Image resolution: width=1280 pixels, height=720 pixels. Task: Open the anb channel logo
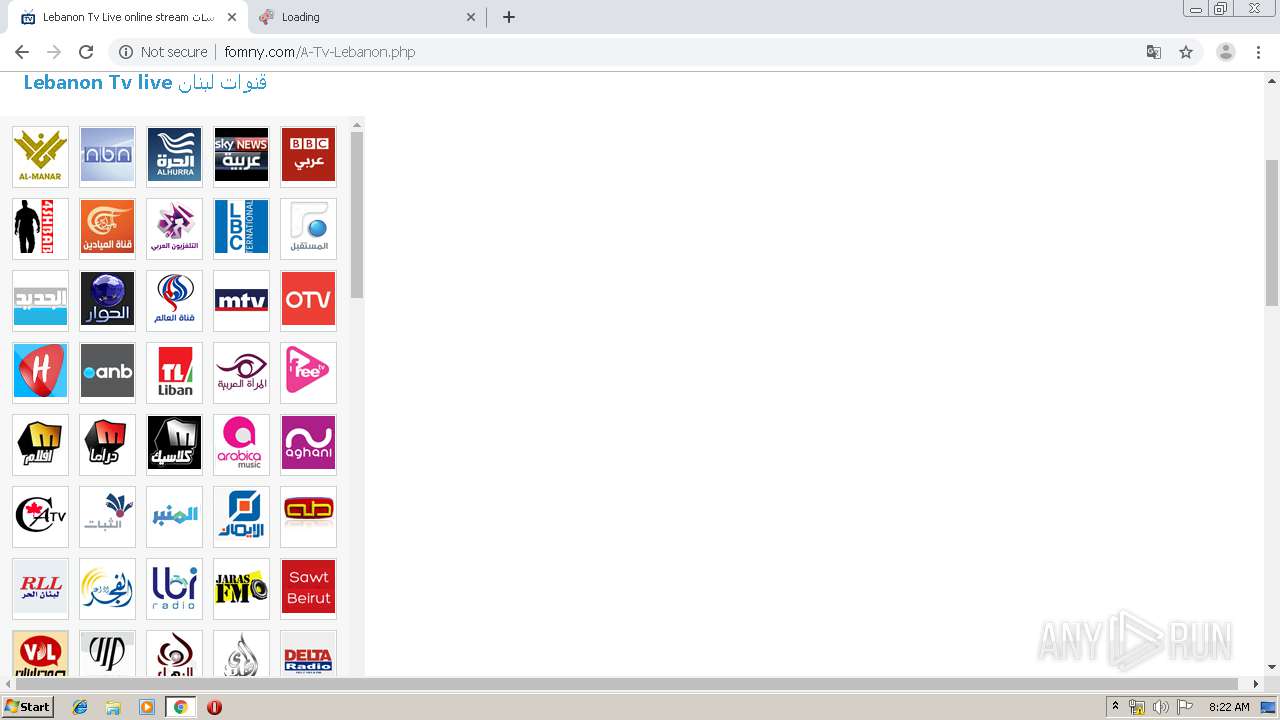[108, 372]
